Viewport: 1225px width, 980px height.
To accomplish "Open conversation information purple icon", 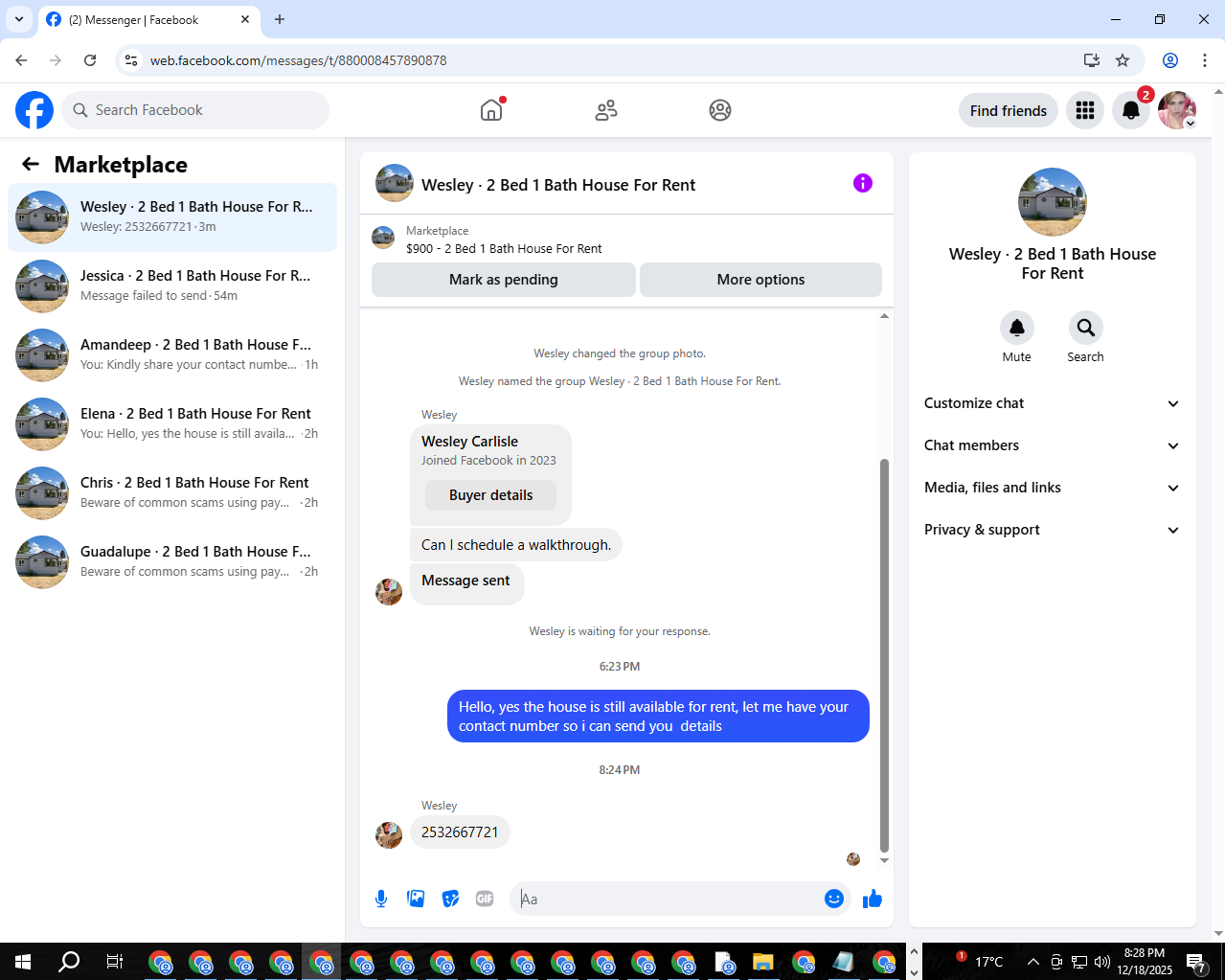I will coord(863,183).
